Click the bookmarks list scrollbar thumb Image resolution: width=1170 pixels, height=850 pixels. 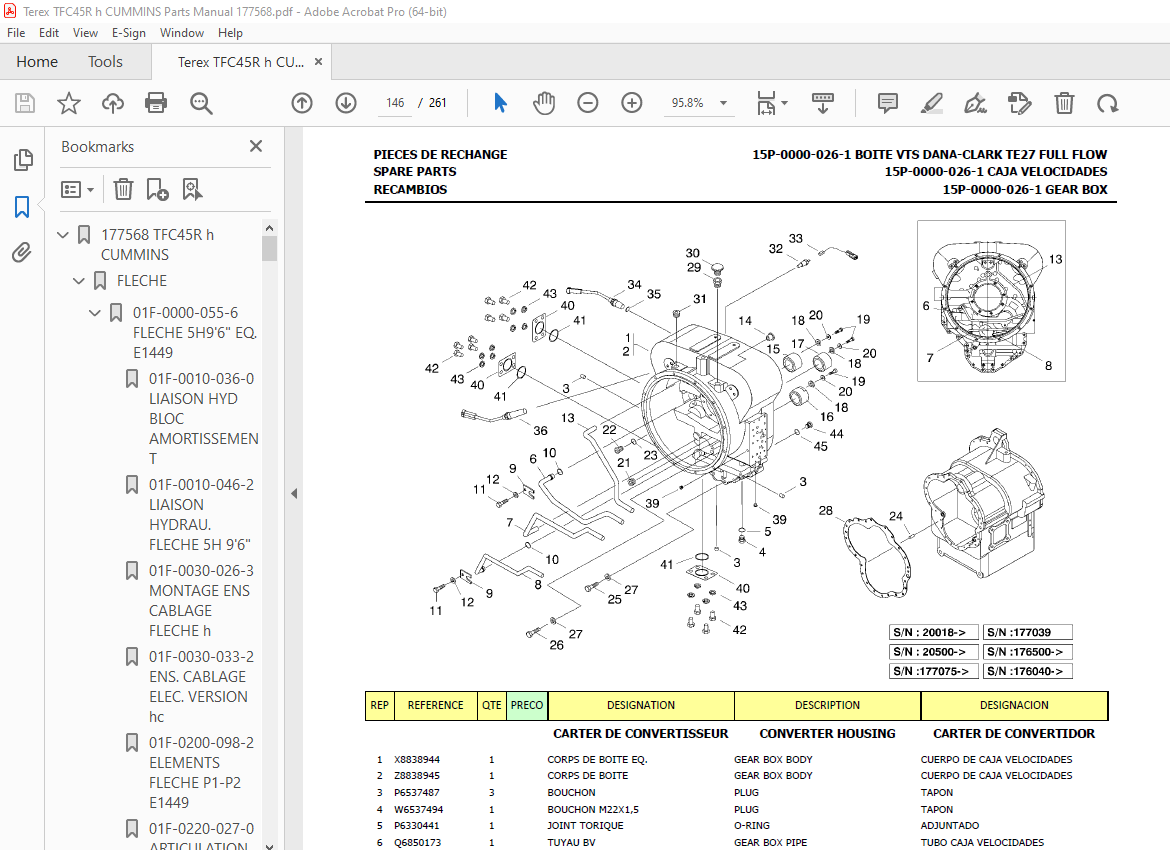269,248
